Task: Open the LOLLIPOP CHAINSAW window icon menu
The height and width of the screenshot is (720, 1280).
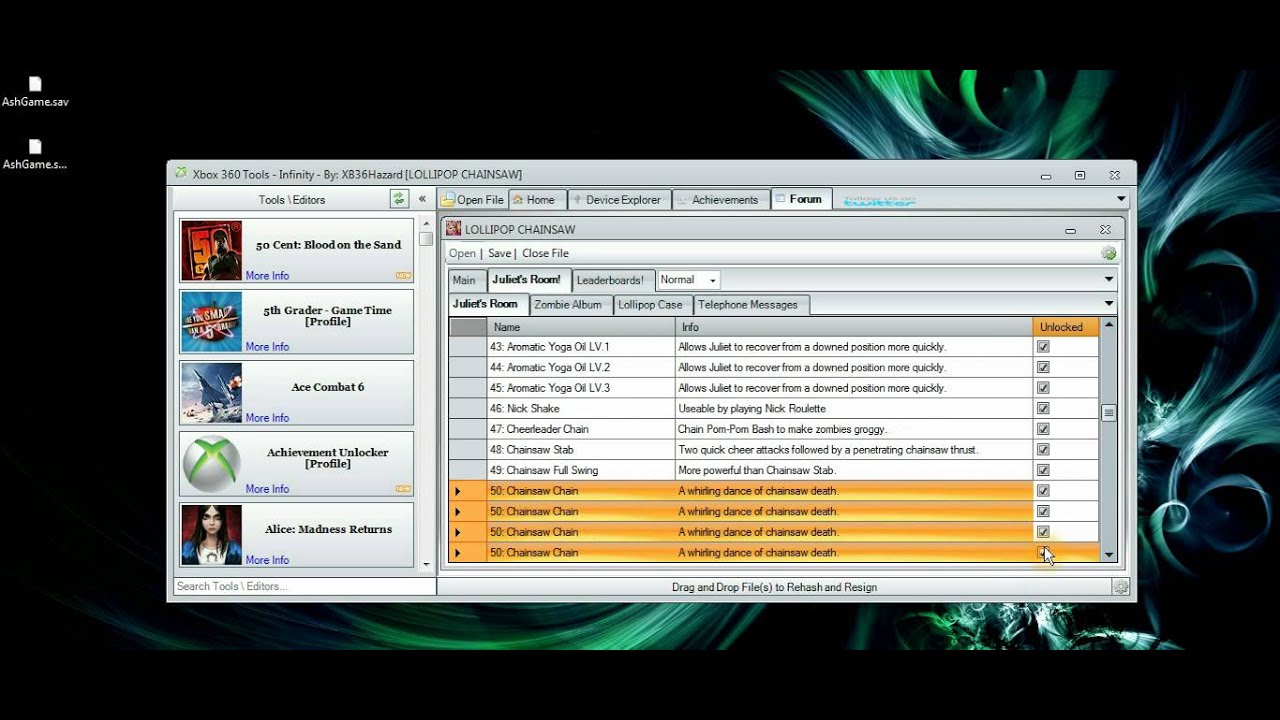Action: [x=454, y=229]
